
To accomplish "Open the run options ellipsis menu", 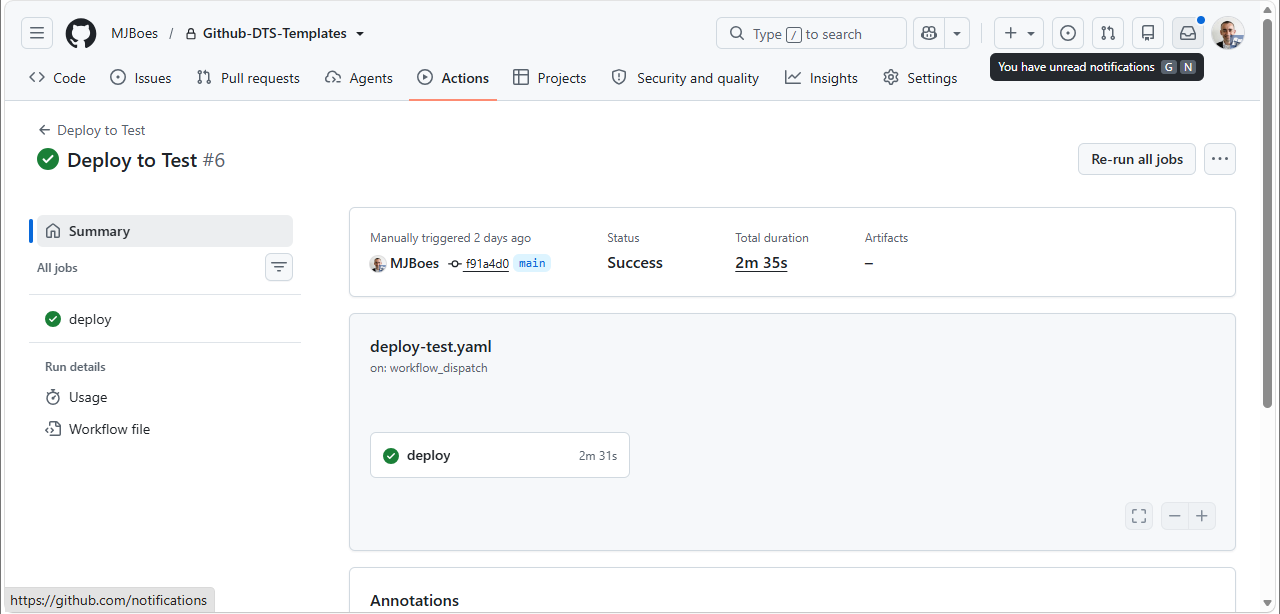I will [x=1220, y=159].
